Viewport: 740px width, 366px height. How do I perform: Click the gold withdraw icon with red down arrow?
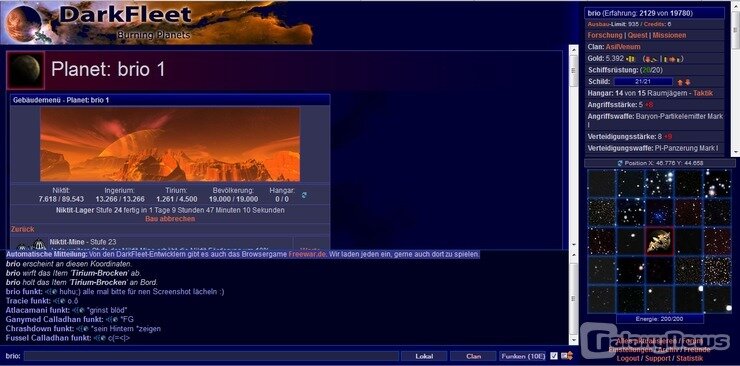[x=652, y=59]
